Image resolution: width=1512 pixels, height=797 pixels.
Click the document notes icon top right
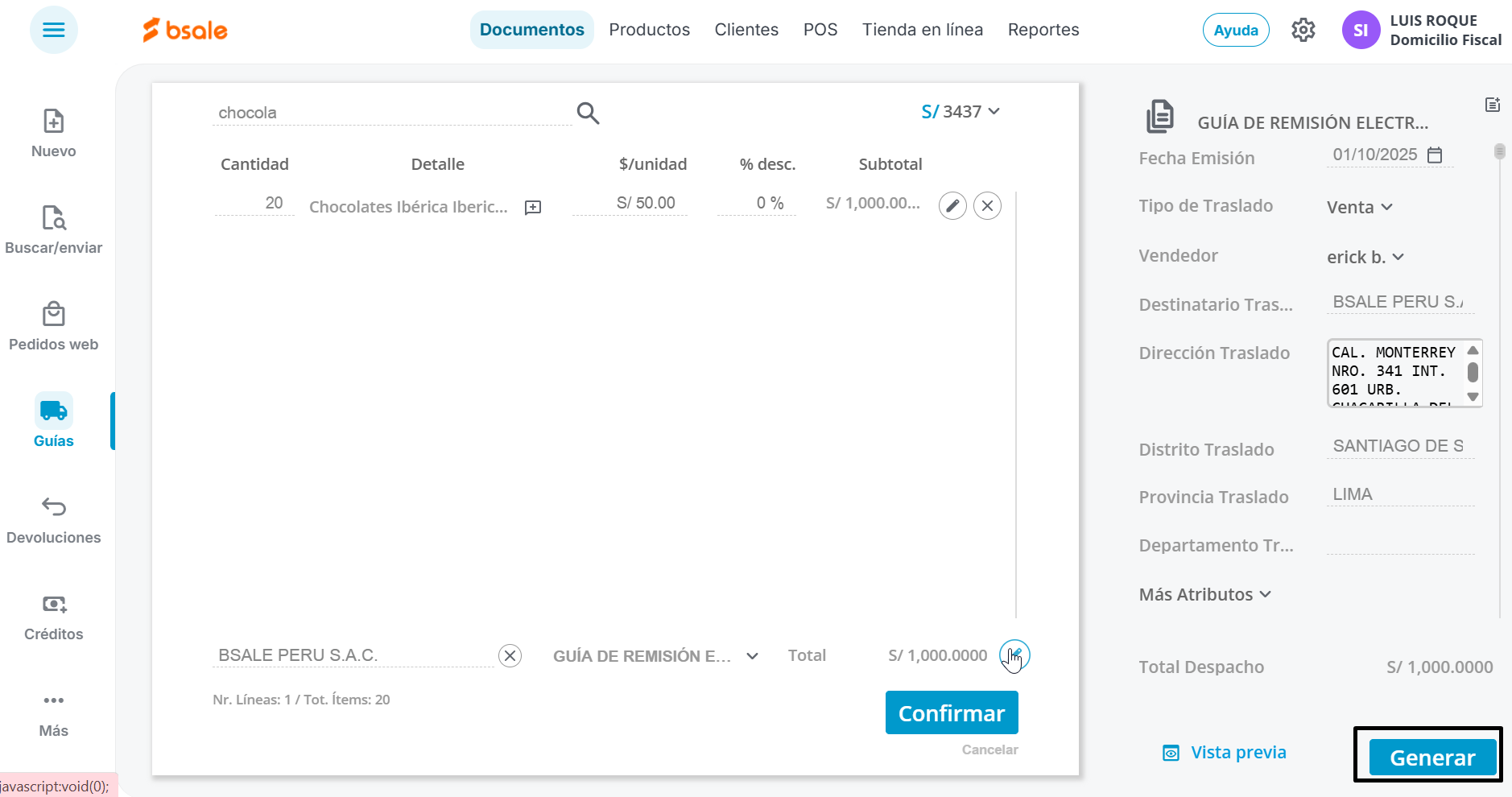click(x=1493, y=105)
